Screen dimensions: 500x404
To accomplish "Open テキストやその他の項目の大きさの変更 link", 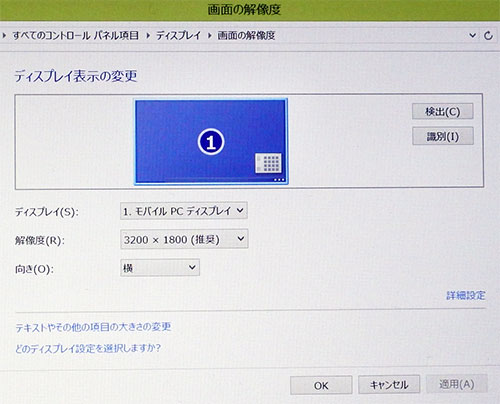I will coord(93,327).
